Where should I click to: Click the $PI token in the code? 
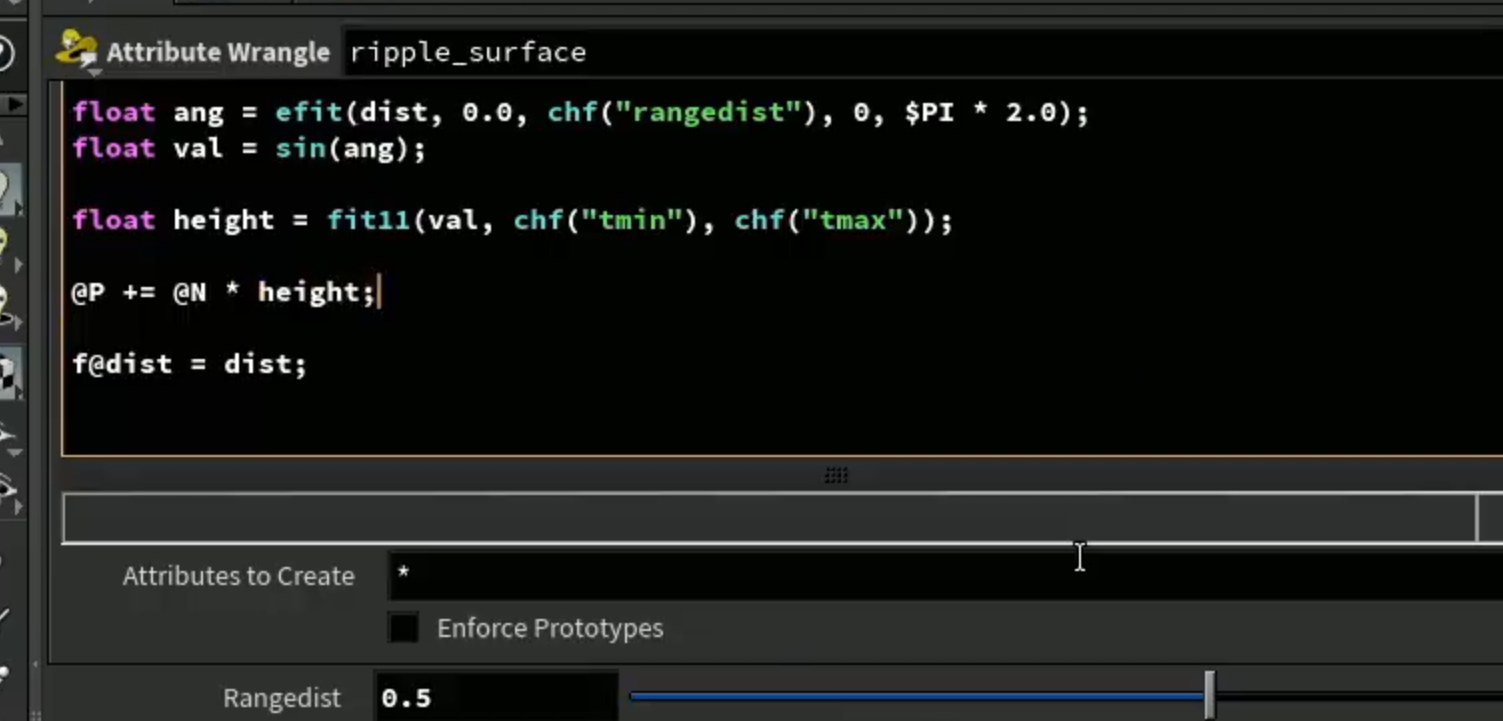click(929, 112)
